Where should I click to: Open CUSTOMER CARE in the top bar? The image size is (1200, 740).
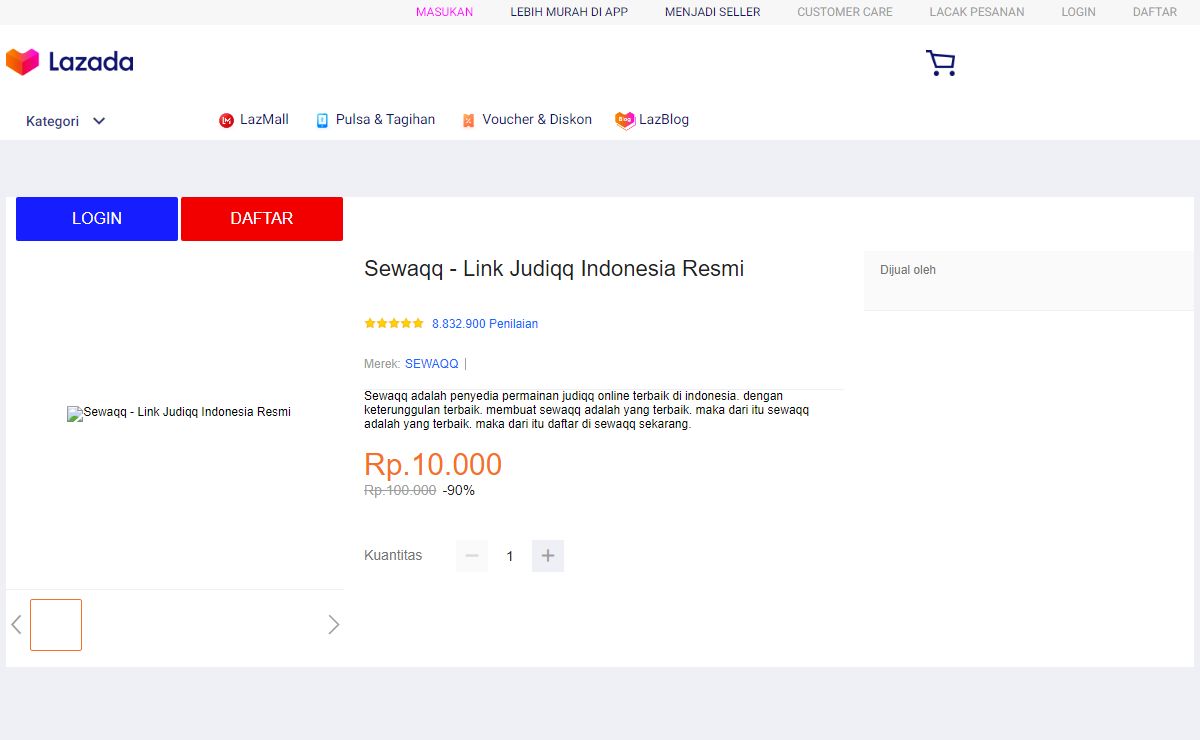(x=845, y=12)
